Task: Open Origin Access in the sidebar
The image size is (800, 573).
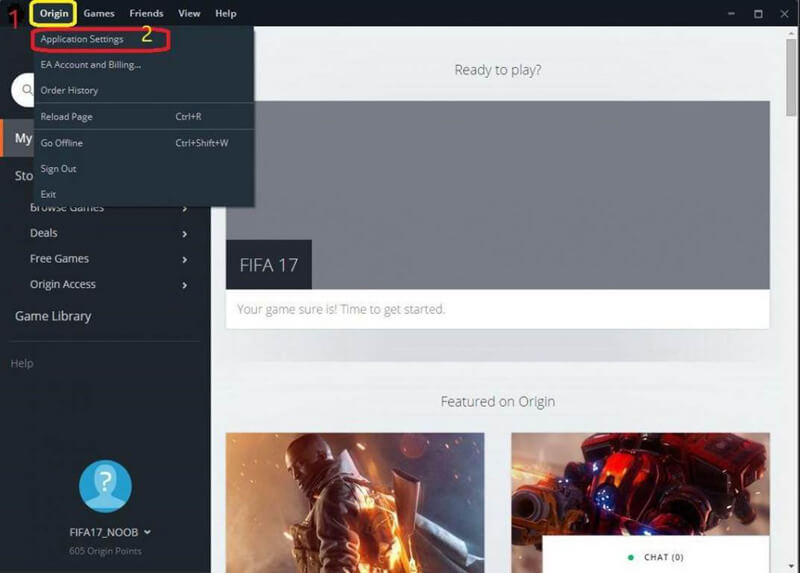Action: [x=63, y=284]
